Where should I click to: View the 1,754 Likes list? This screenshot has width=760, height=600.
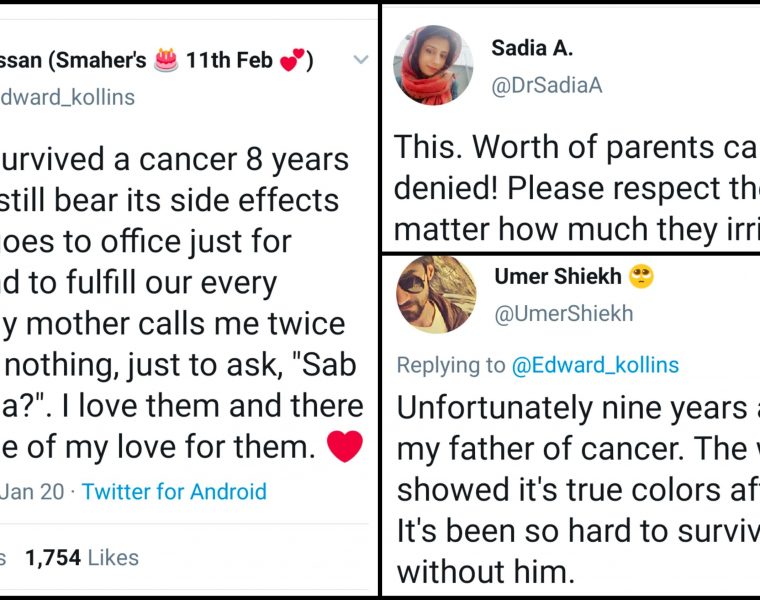coord(82,558)
